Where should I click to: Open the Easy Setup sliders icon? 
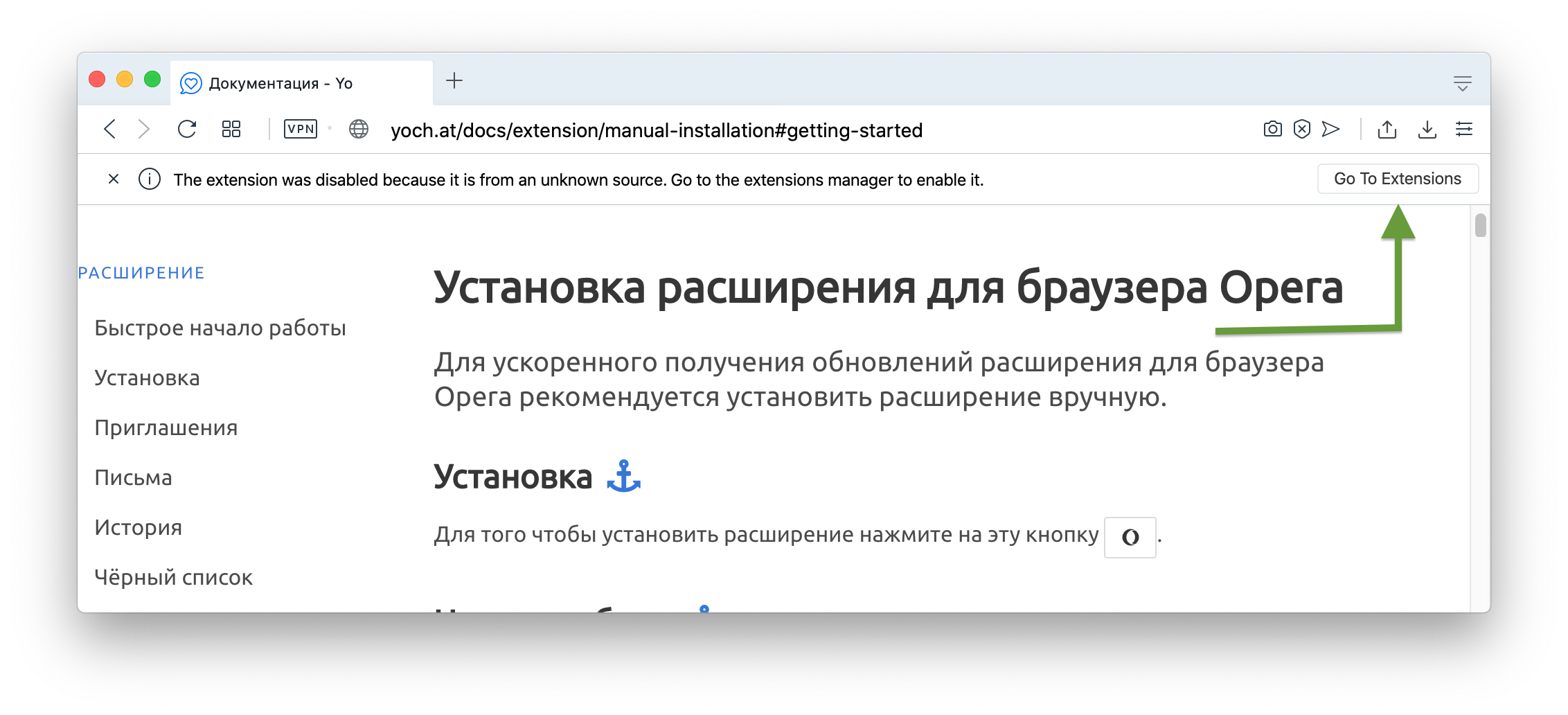(x=1464, y=129)
